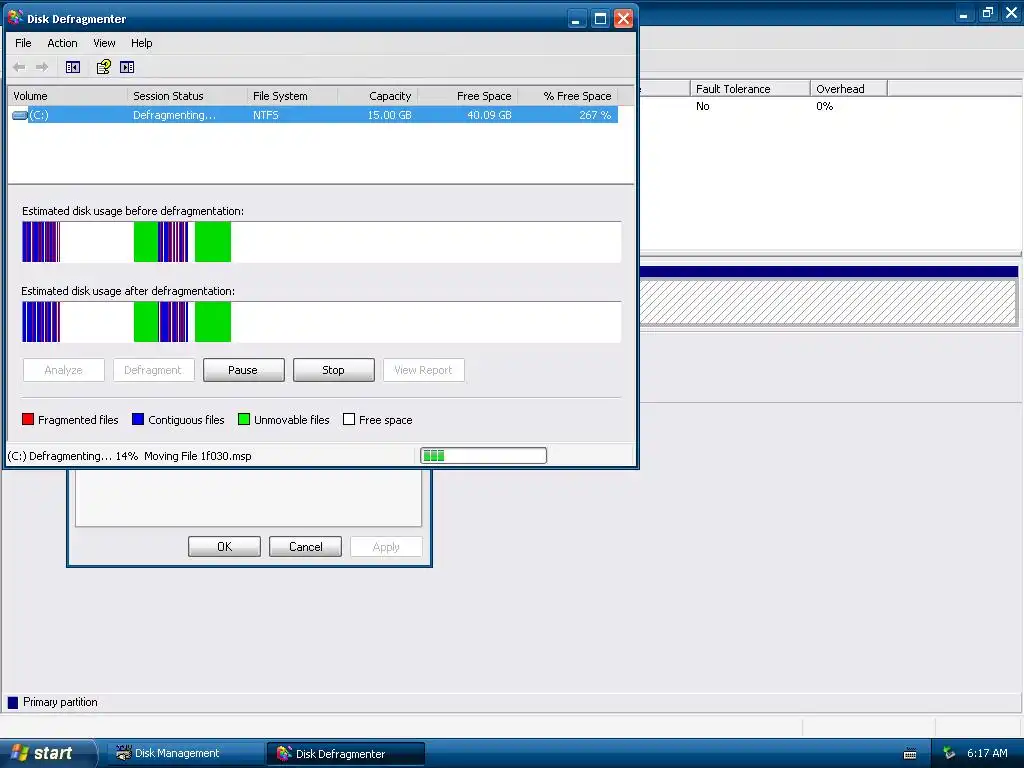Stop the defragmentation

click(x=334, y=370)
